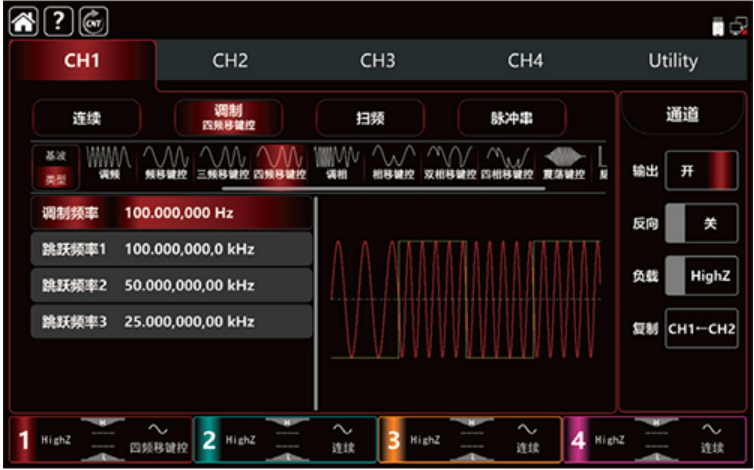
Task: Click the Home icon in top bar
Action: (x=22, y=21)
